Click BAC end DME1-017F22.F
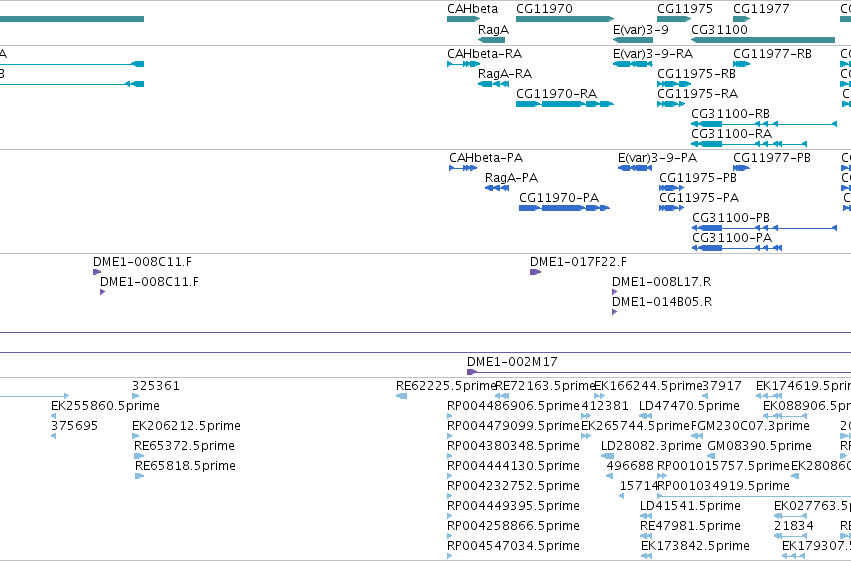The image size is (851, 561). (x=535, y=272)
